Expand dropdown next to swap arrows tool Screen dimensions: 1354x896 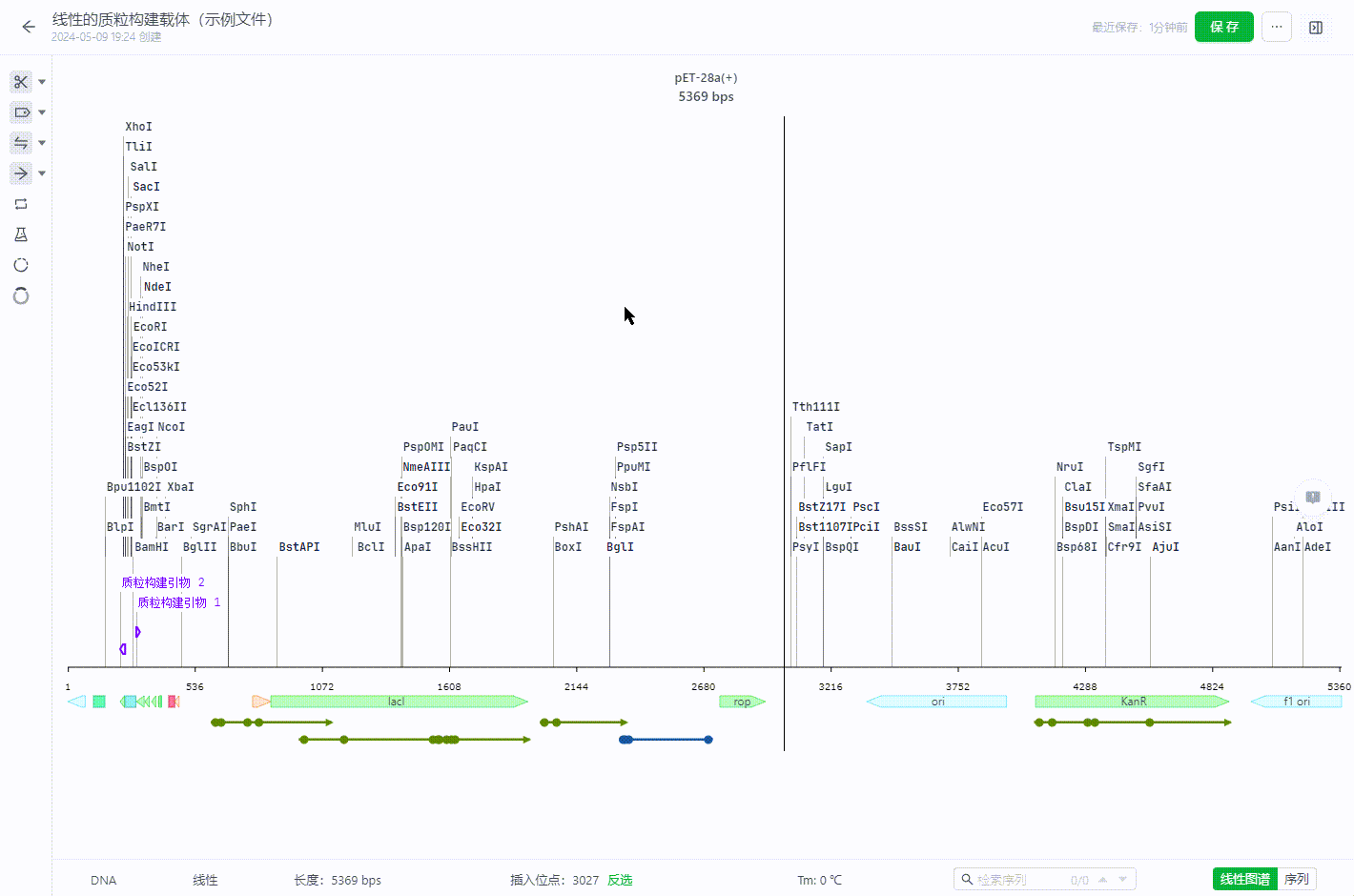[x=42, y=144]
